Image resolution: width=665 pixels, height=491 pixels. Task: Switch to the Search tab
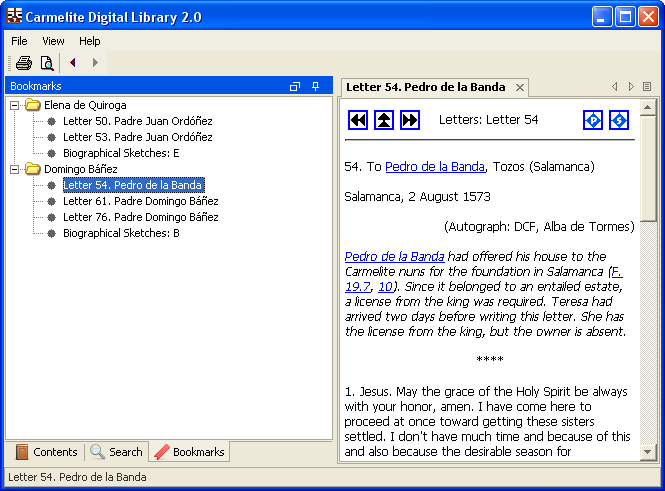pyautogui.click(x=116, y=452)
